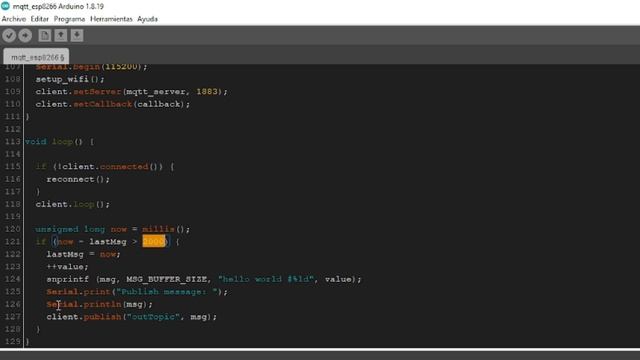Screen dimensions: 640x360
Task: Click 'publish' on line 127
Action: [x=102, y=317]
